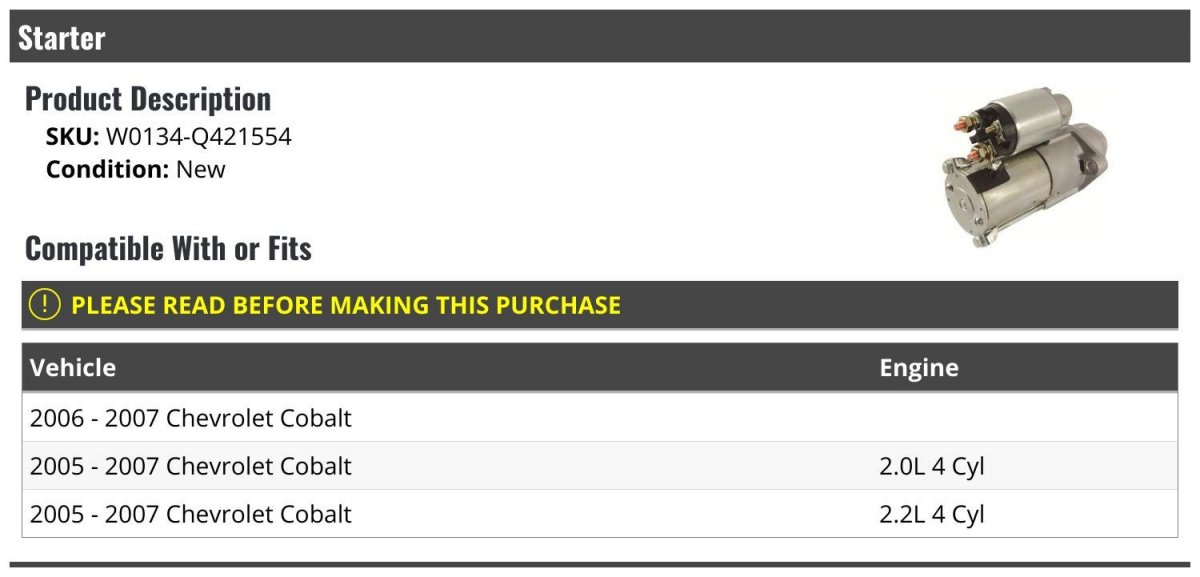Sort by the Vehicle column header
The image size is (1200, 577).
73,368
